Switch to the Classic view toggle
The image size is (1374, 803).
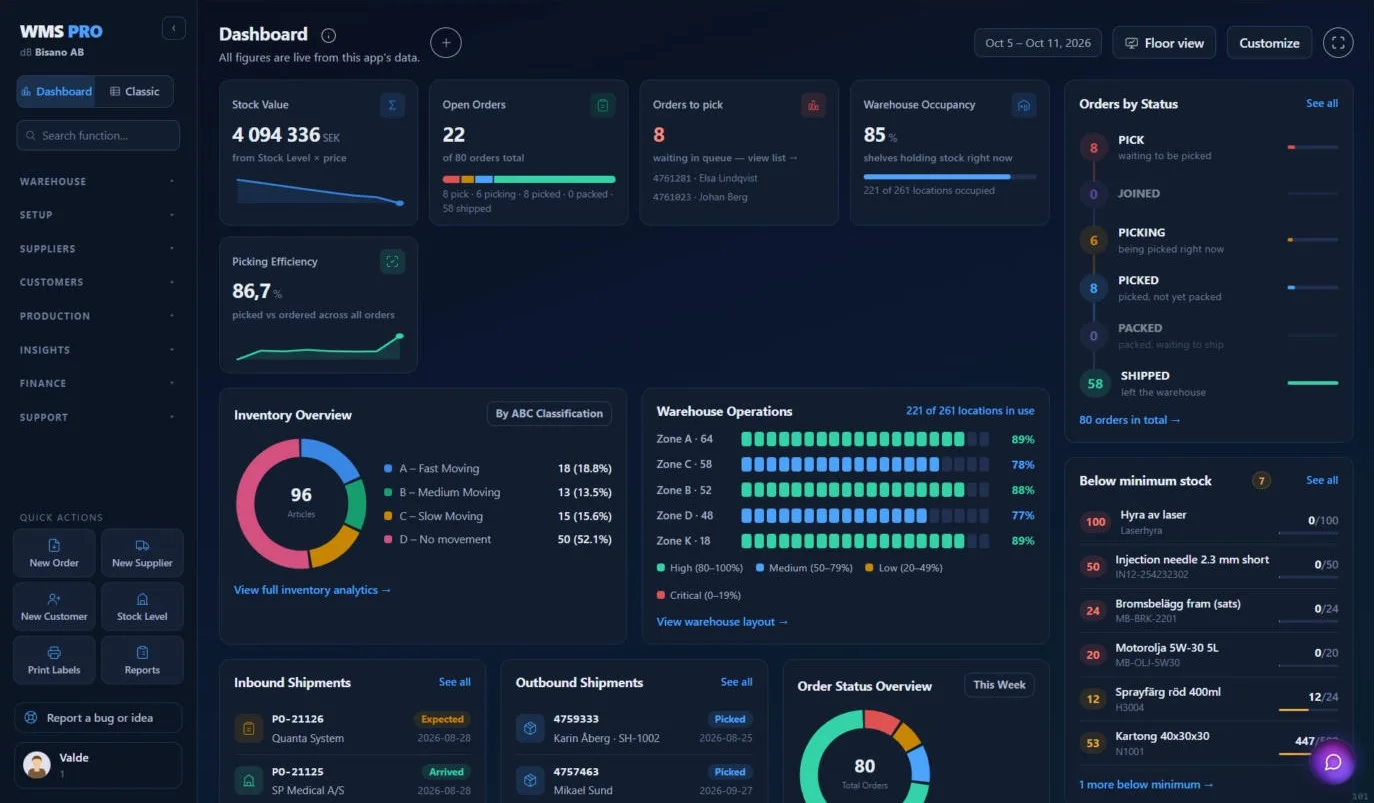point(134,92)
